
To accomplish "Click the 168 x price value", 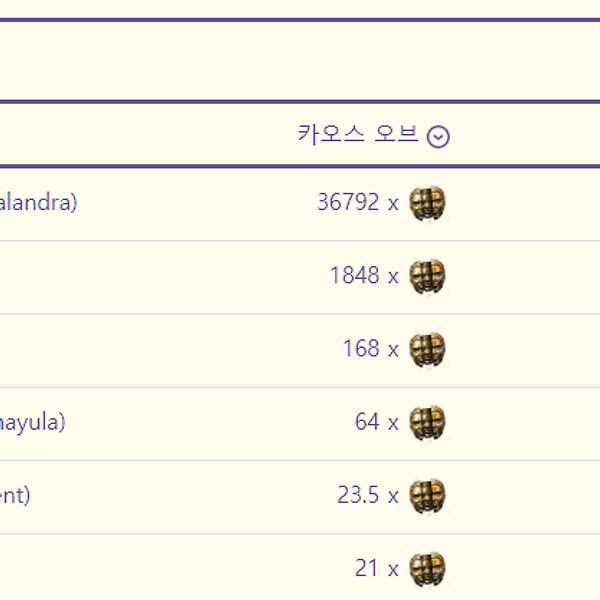I will (x=370, y=349).
